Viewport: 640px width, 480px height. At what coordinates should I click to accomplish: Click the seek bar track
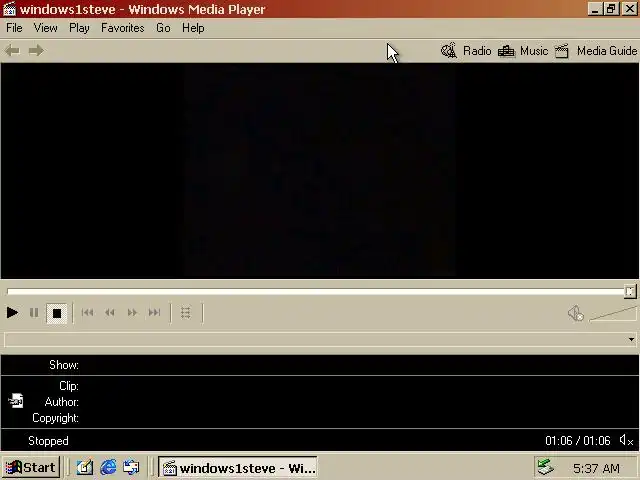(316, 291)
